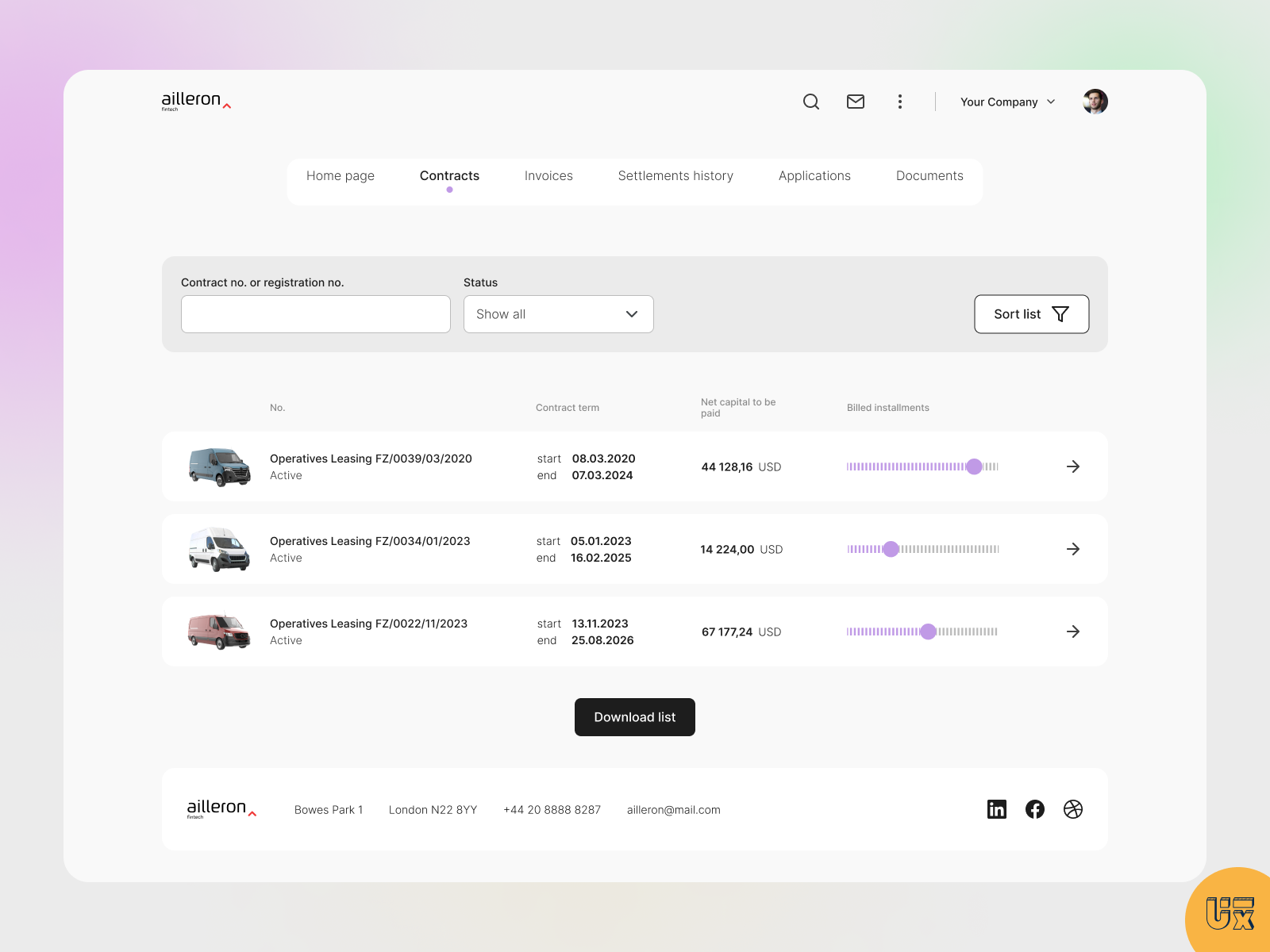Open details arrow for contract FZ/0022/11/2023
The image size is (1270, 952).
pyautogui.click(x=1073, y=631)
